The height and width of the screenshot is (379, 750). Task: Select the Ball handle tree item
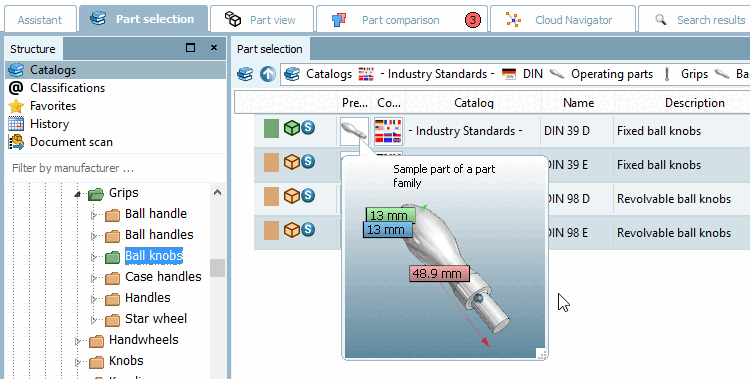pos(156,213)
